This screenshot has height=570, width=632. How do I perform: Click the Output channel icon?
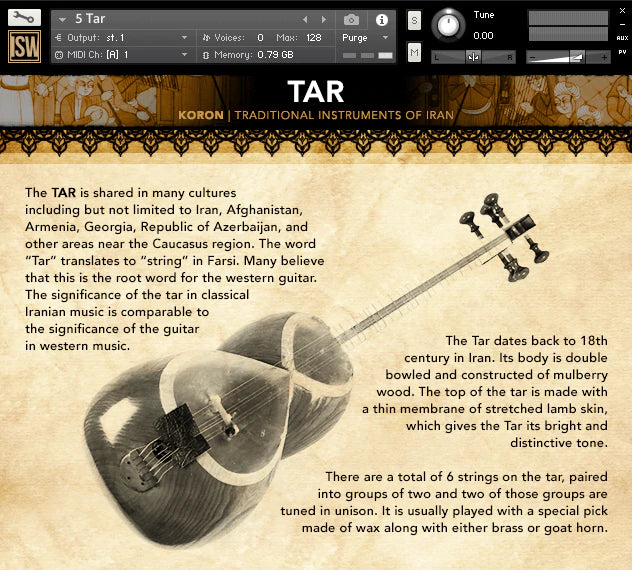tap(58, 37)
